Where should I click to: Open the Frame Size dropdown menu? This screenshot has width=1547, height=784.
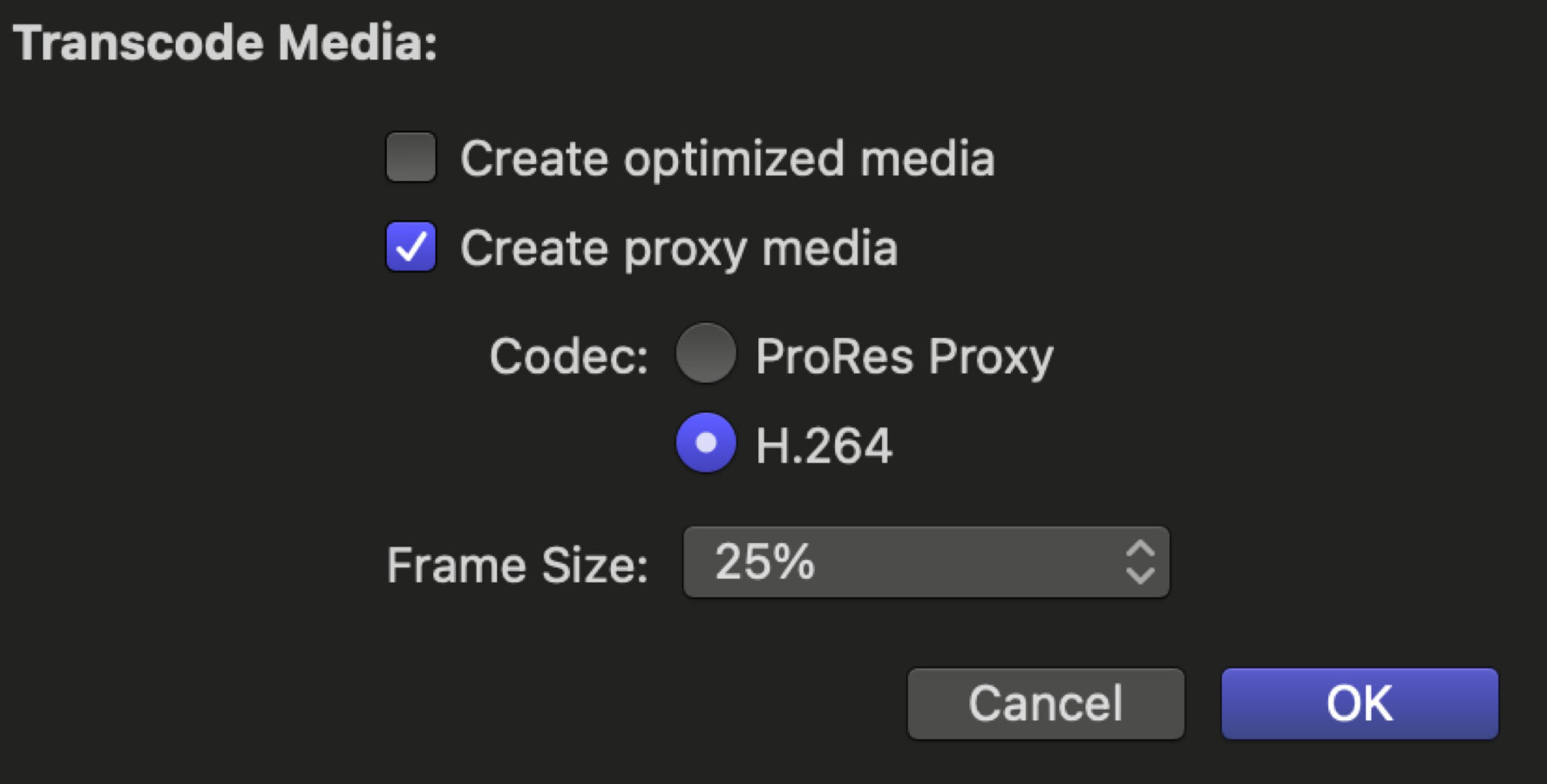925,562
